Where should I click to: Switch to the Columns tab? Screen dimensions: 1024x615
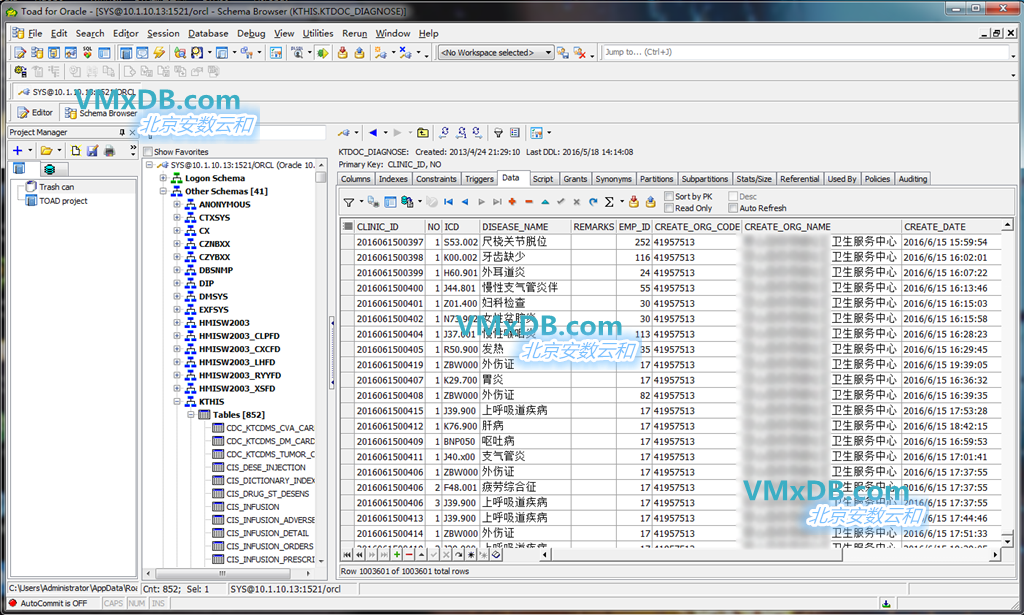click(356, 179)
